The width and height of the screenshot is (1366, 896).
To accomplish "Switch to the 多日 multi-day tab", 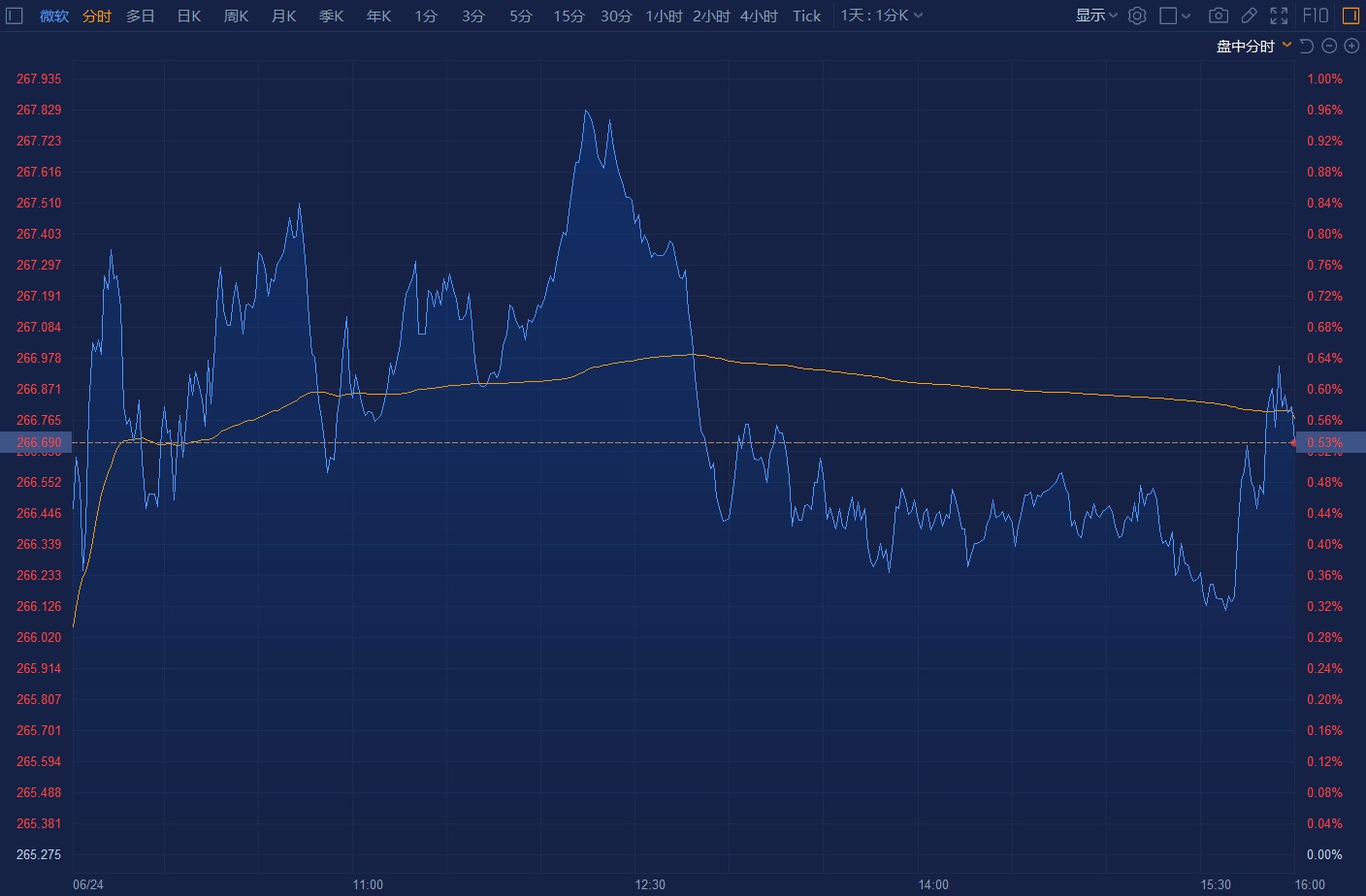I will pos(141,16).
